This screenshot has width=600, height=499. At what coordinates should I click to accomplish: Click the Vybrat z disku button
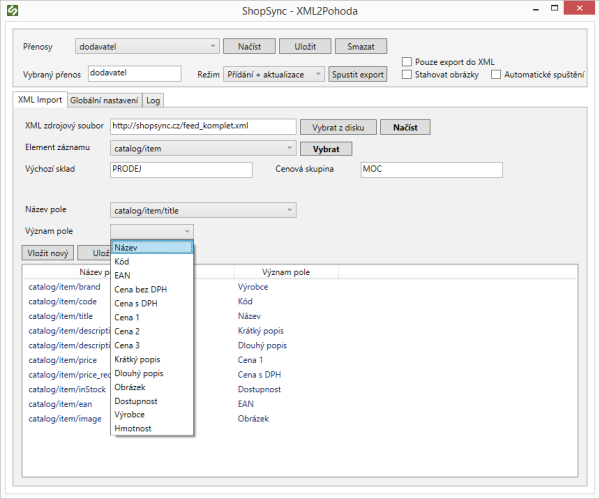338,127
